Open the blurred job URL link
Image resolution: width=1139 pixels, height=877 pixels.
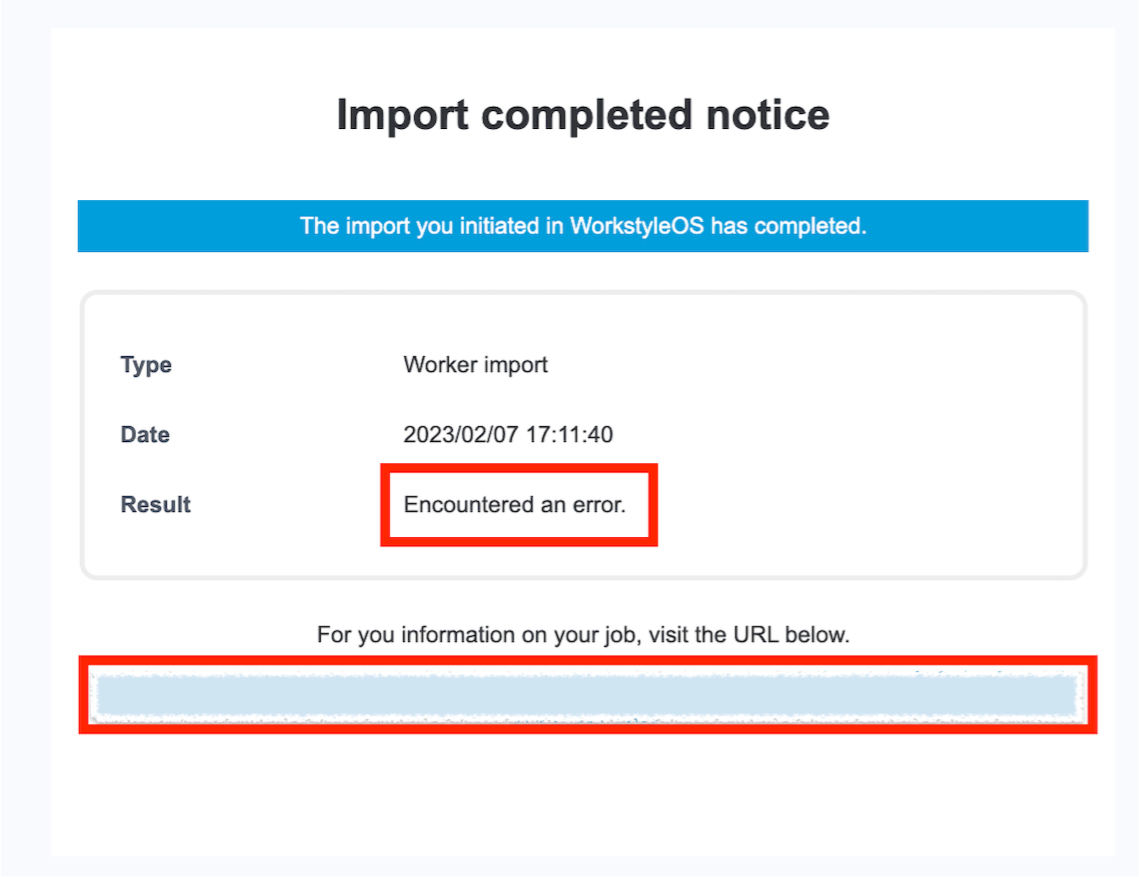pyautogui.click(x=587, y=695)
